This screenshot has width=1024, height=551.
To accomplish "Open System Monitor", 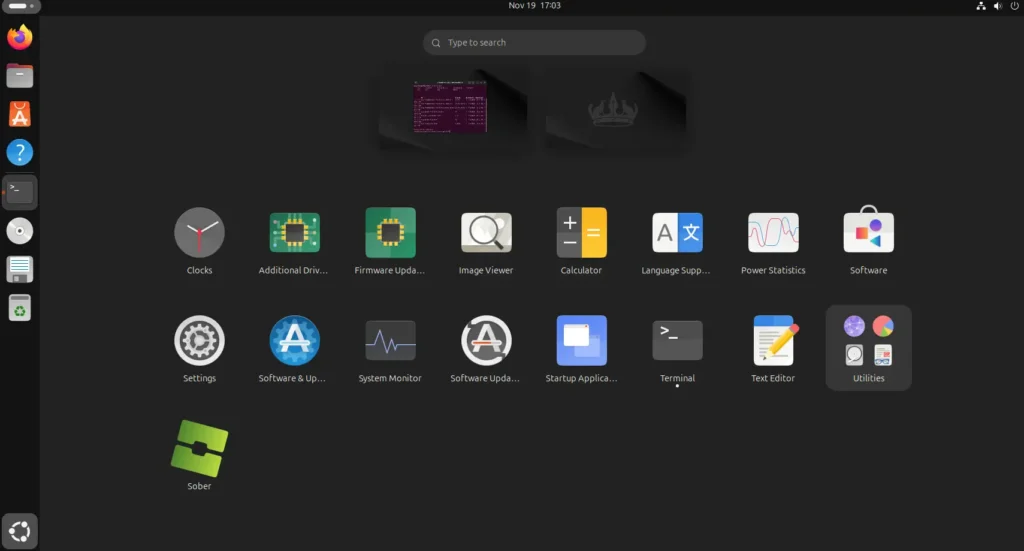I will pos(390,341).
